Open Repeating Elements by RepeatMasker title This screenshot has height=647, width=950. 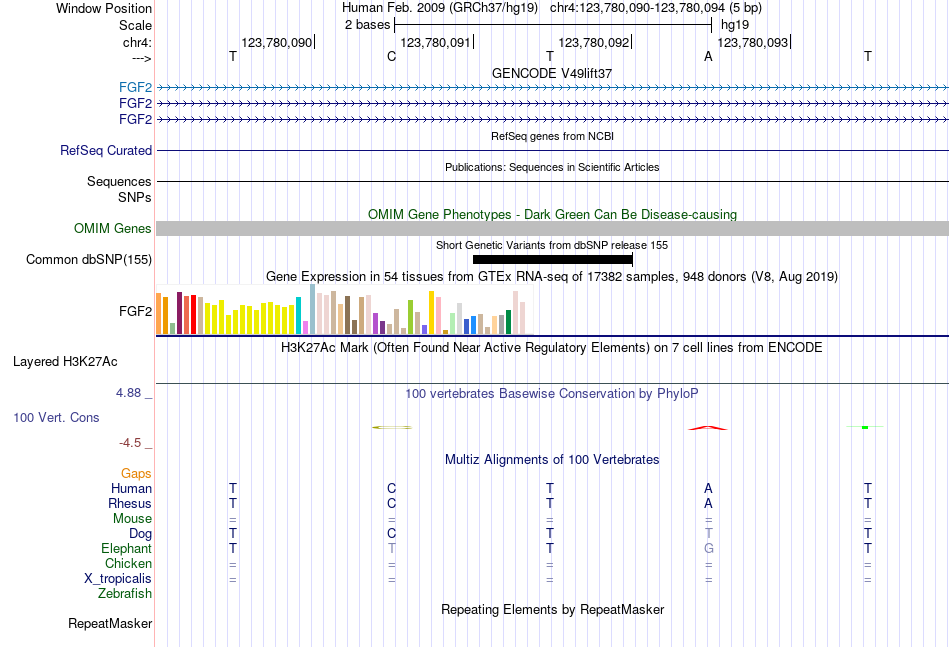click(552, 609)
